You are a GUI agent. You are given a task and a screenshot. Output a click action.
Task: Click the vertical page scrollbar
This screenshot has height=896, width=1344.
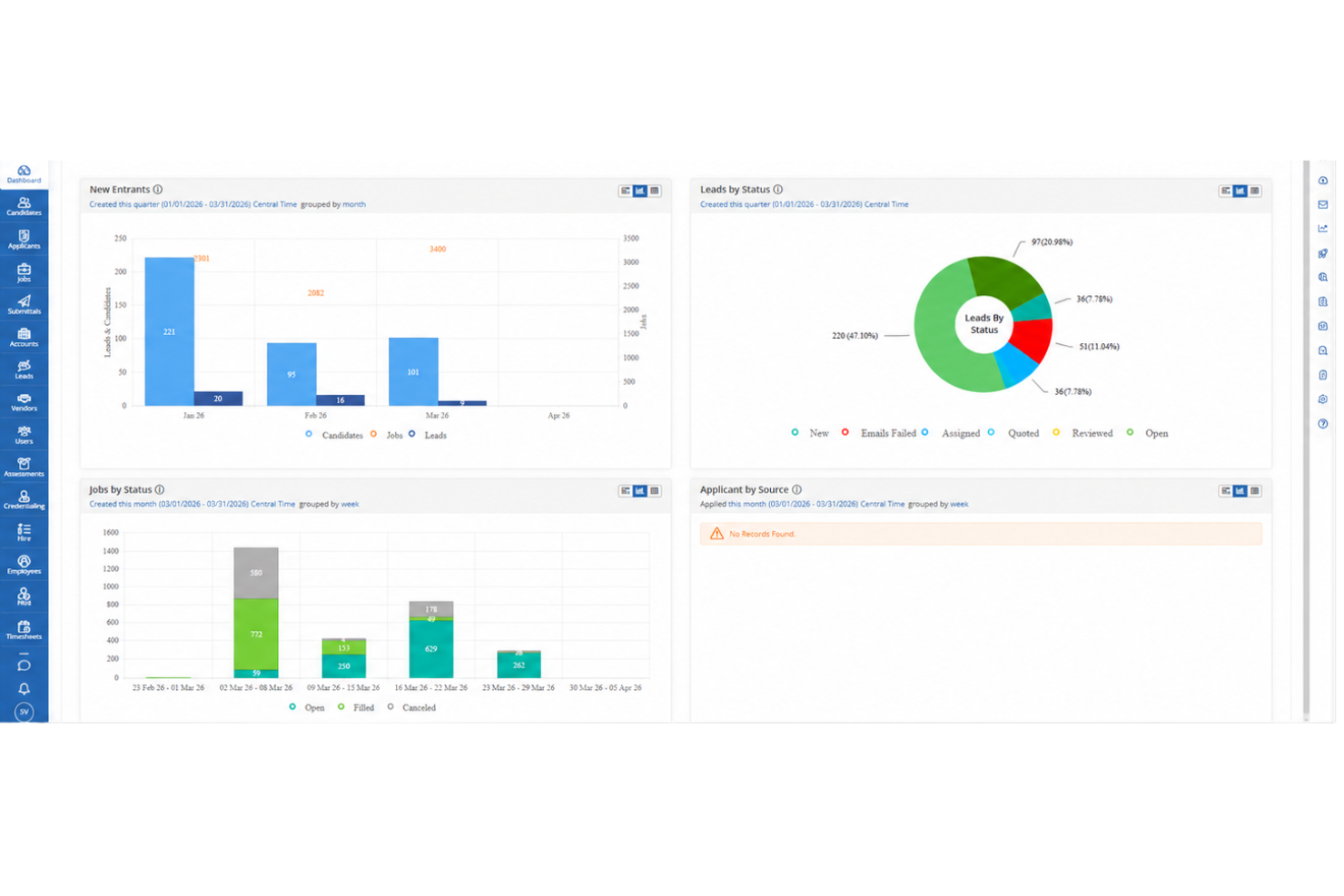pyautogui.click(x=1306, y=440)
